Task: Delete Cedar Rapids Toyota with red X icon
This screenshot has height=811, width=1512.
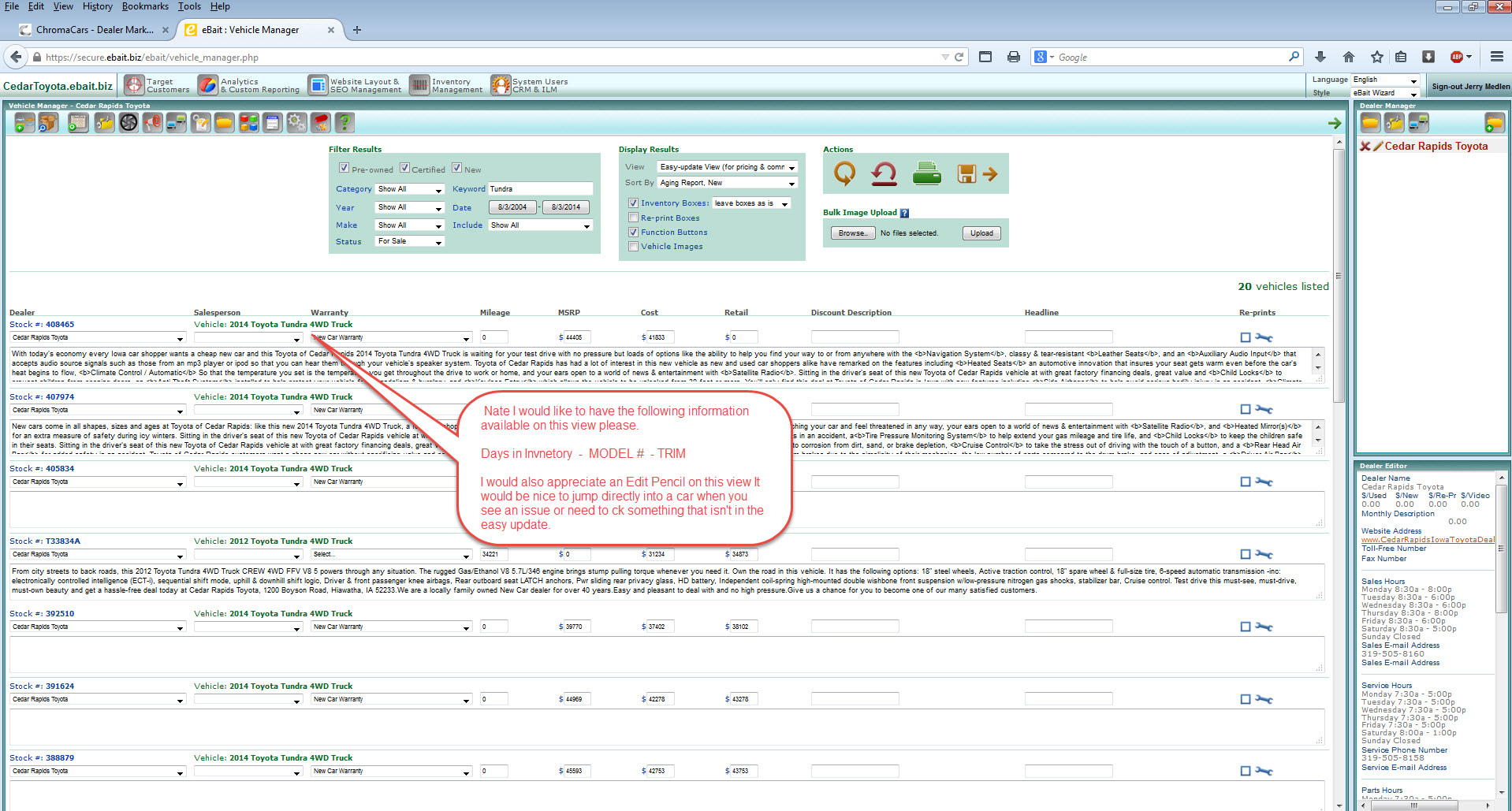Action: [x=1365, y=146]
